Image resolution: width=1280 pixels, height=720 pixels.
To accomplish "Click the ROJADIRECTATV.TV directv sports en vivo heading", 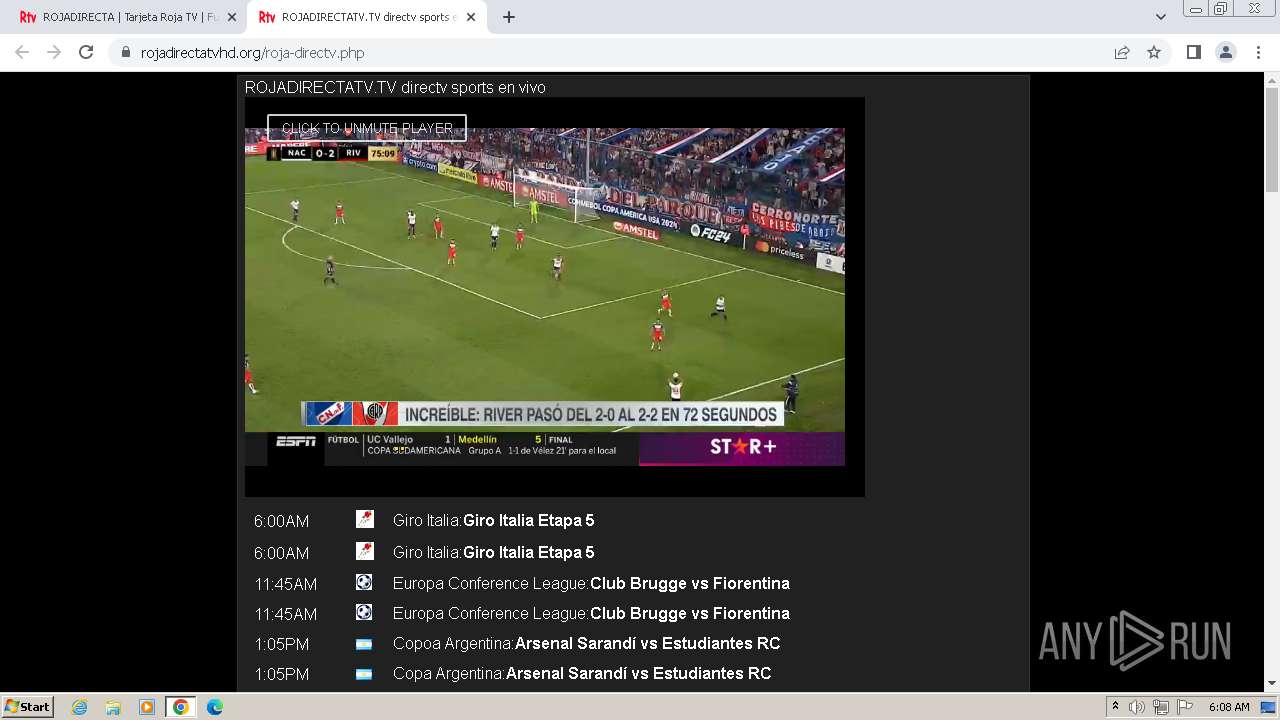I will tap(395, 87).
